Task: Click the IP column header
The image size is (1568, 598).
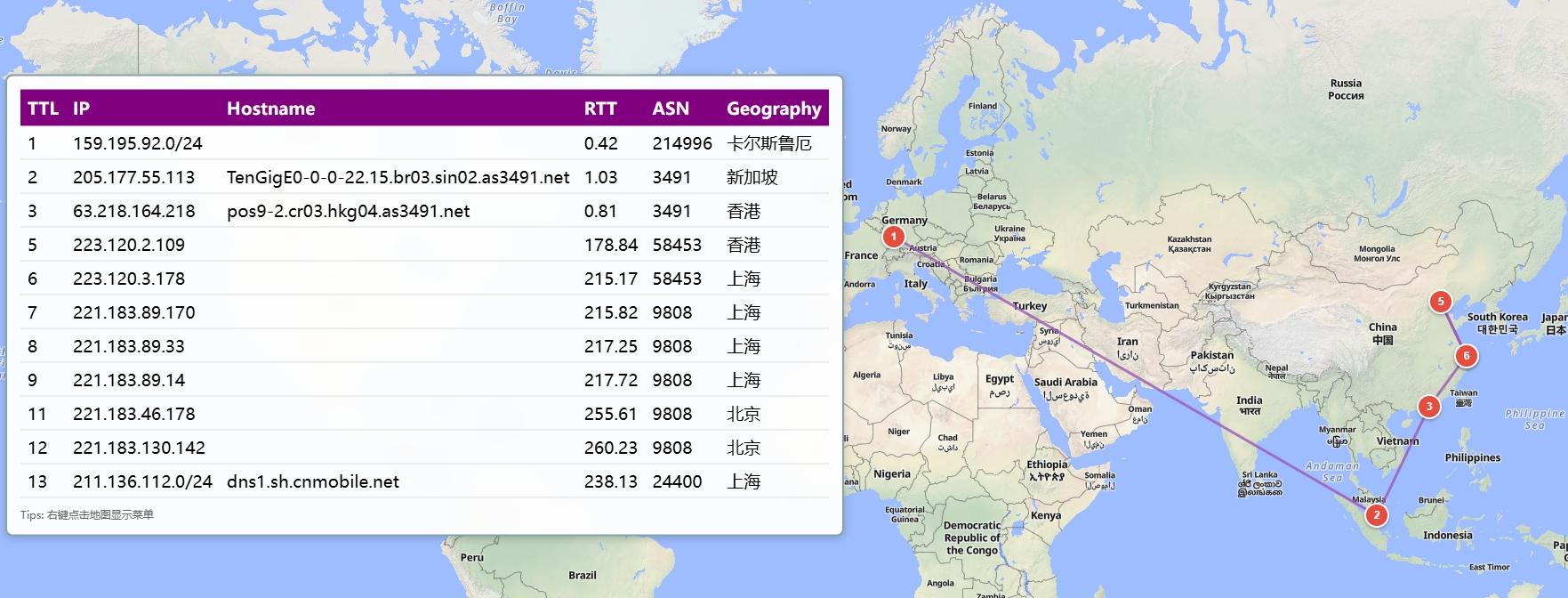Action: (82, 109)
